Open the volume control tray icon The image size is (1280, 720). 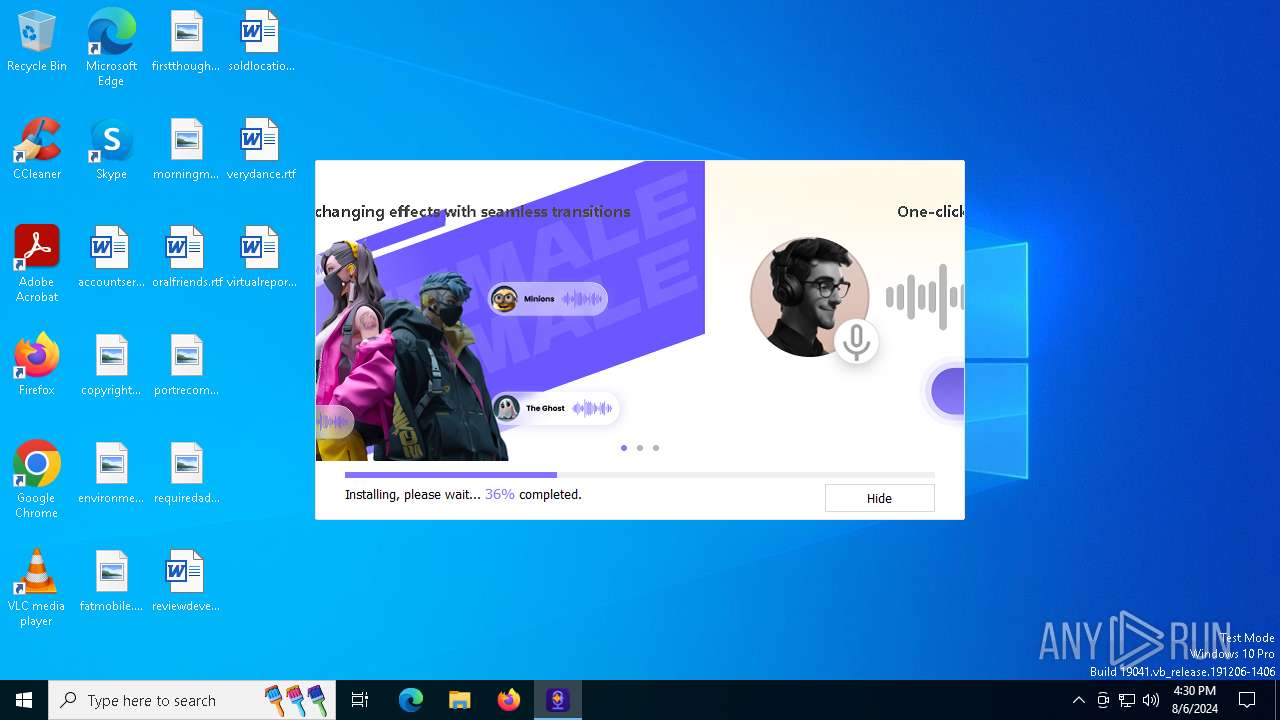[1151, 700]
